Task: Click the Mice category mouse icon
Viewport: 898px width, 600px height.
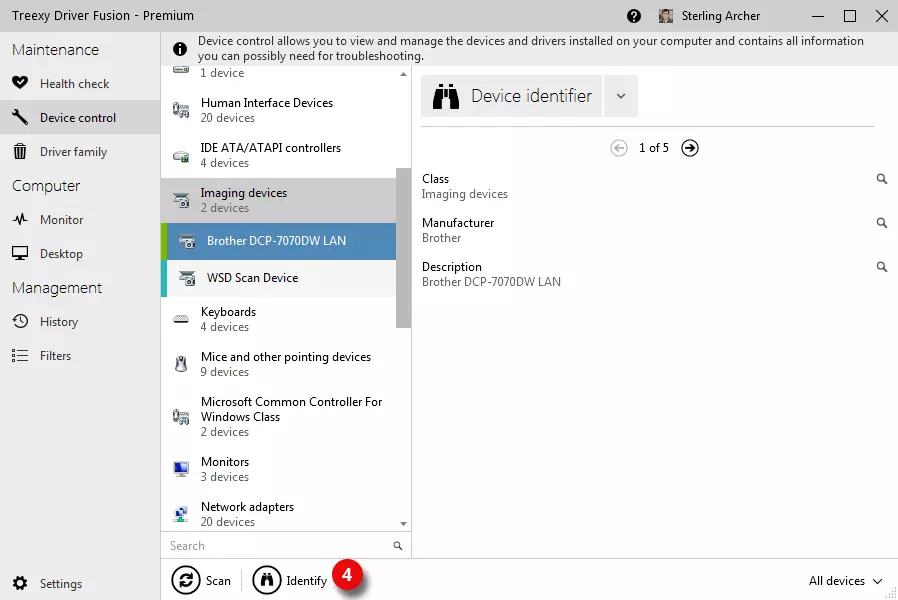Action: coord(181,364)
